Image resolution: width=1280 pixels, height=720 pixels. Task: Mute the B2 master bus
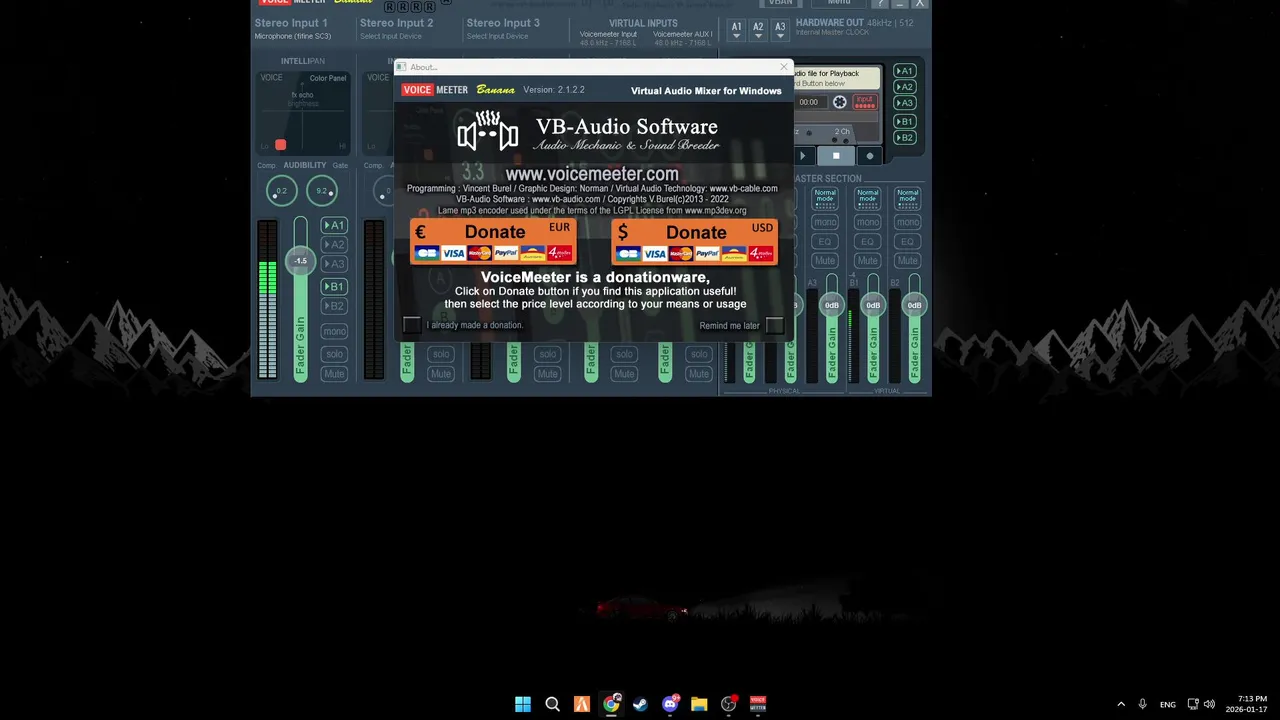tap(907, 261)
